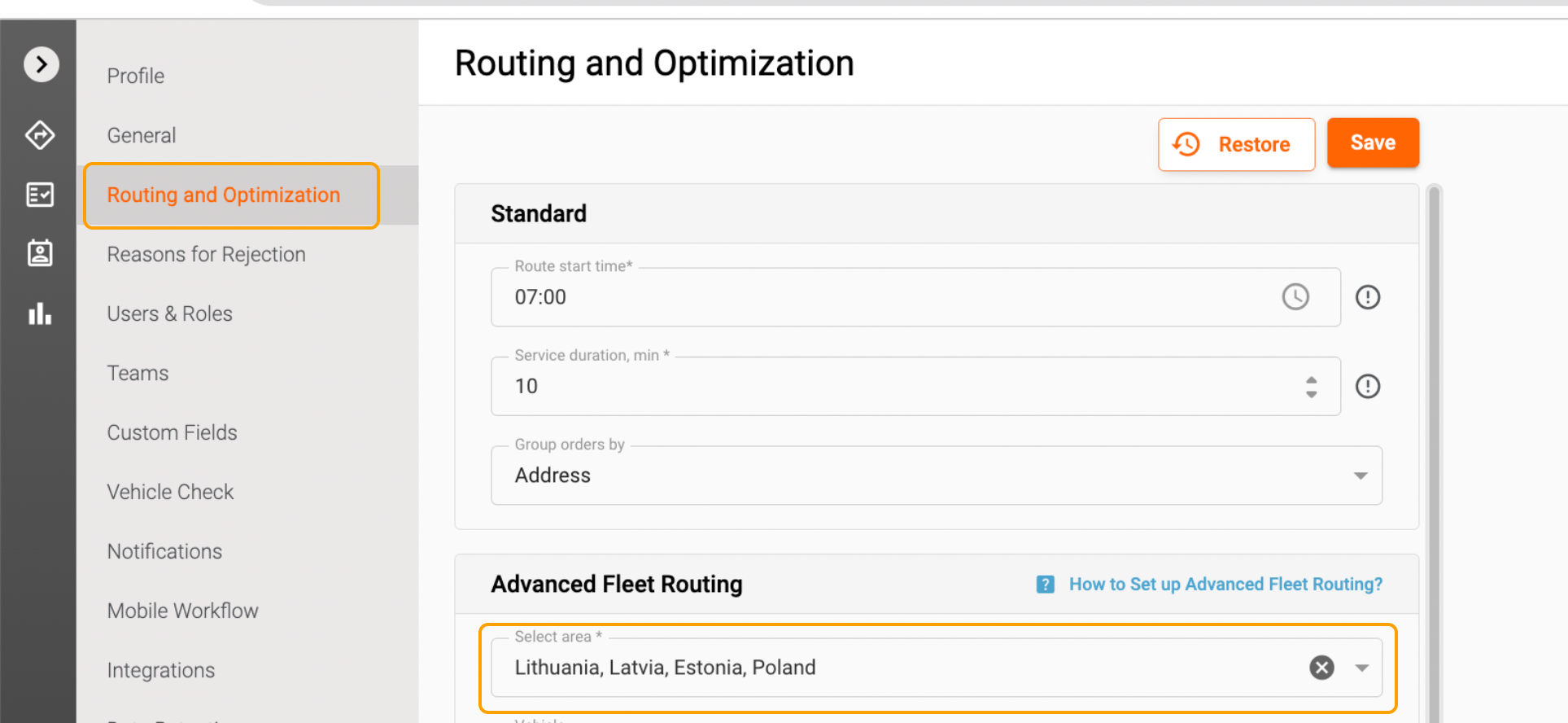Show info for Service duration field

(x=1368, y=386)
